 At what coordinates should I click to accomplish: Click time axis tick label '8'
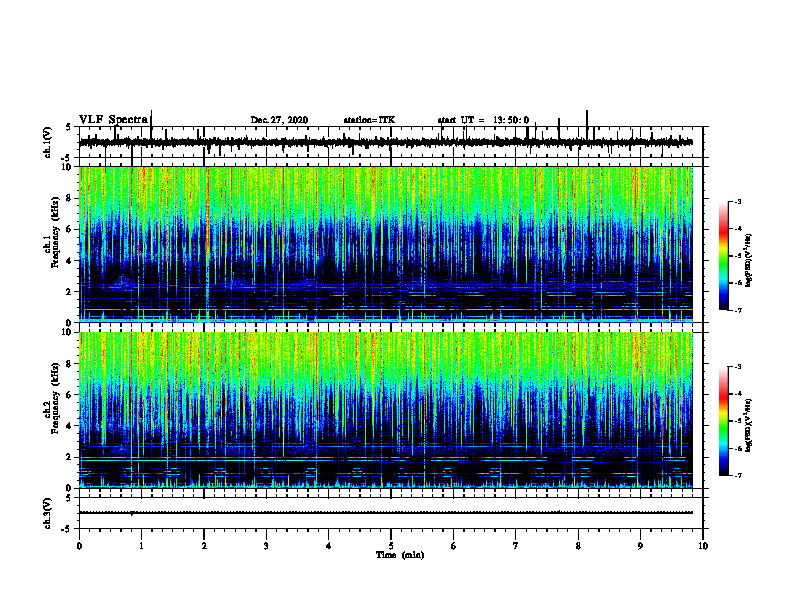[x=578, y=546]
